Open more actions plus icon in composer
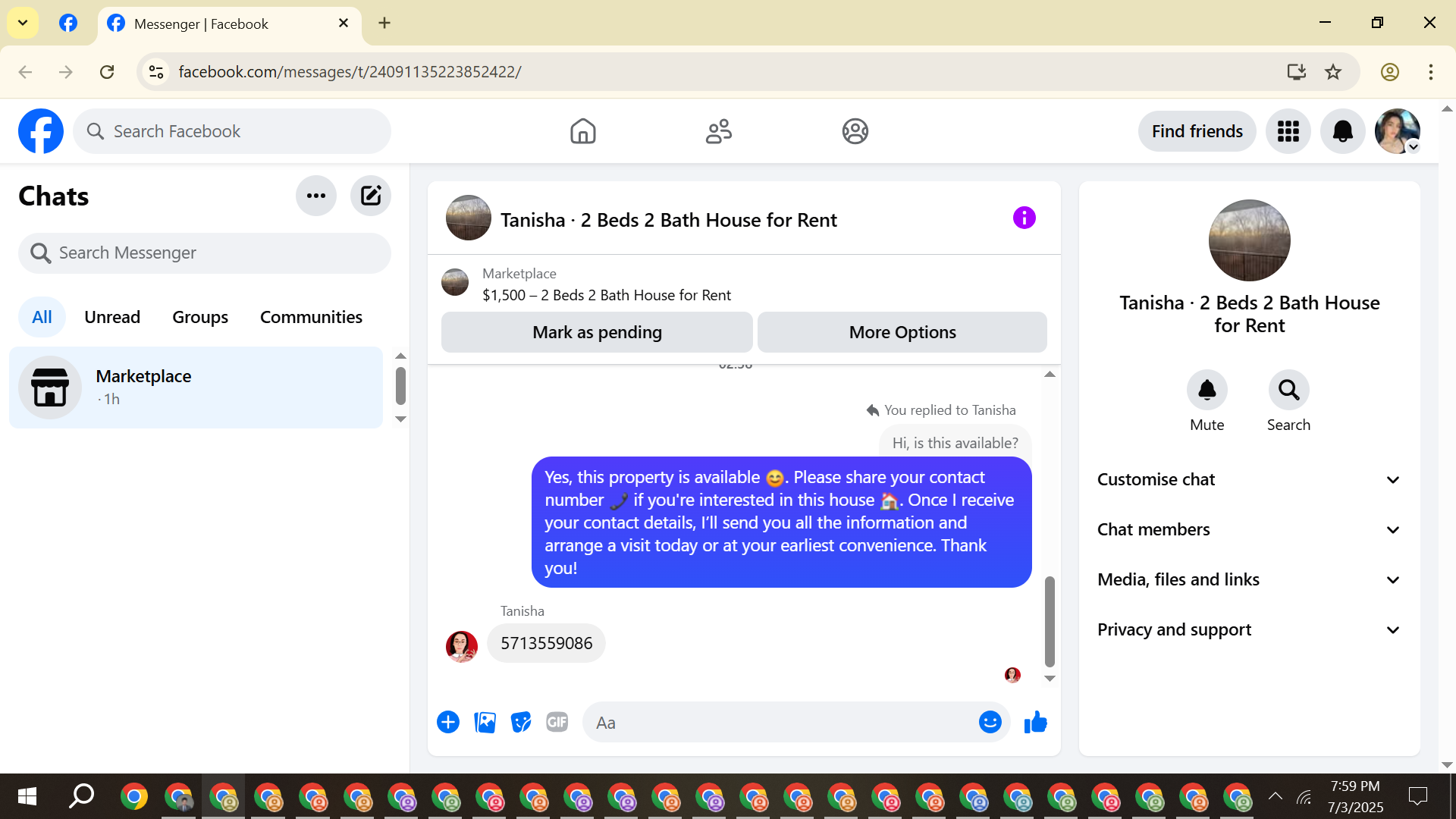The height and width of the screenshot is (819, 1456). (x=448, y=723)
